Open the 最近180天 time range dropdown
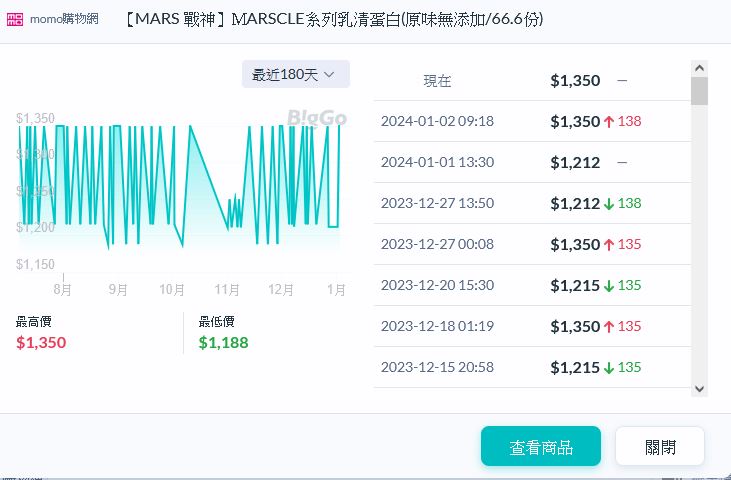 pos(295,74)
